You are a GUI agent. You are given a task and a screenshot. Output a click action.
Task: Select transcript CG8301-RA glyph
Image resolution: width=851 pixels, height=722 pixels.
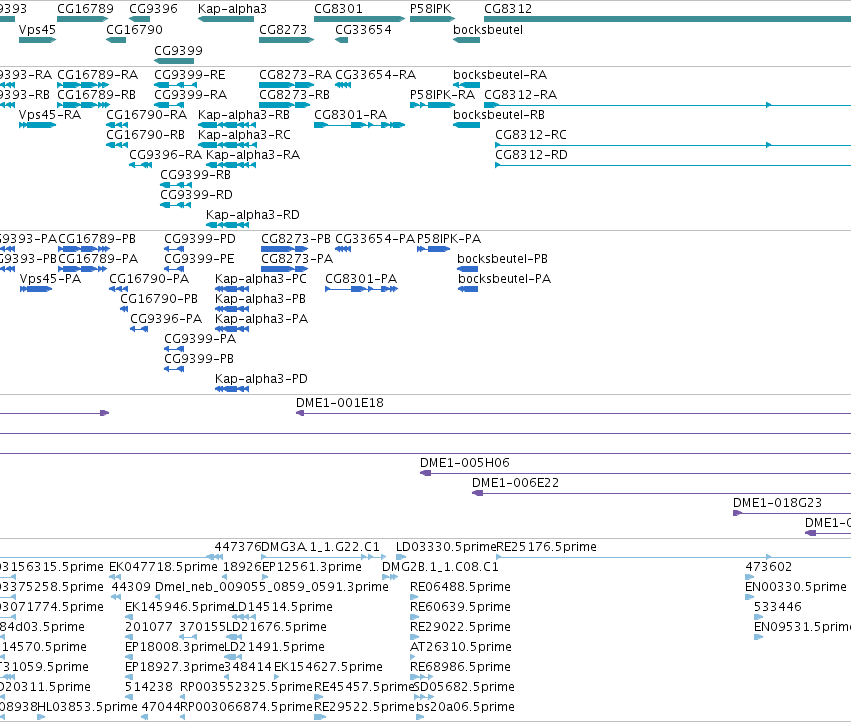coord(359,125)
